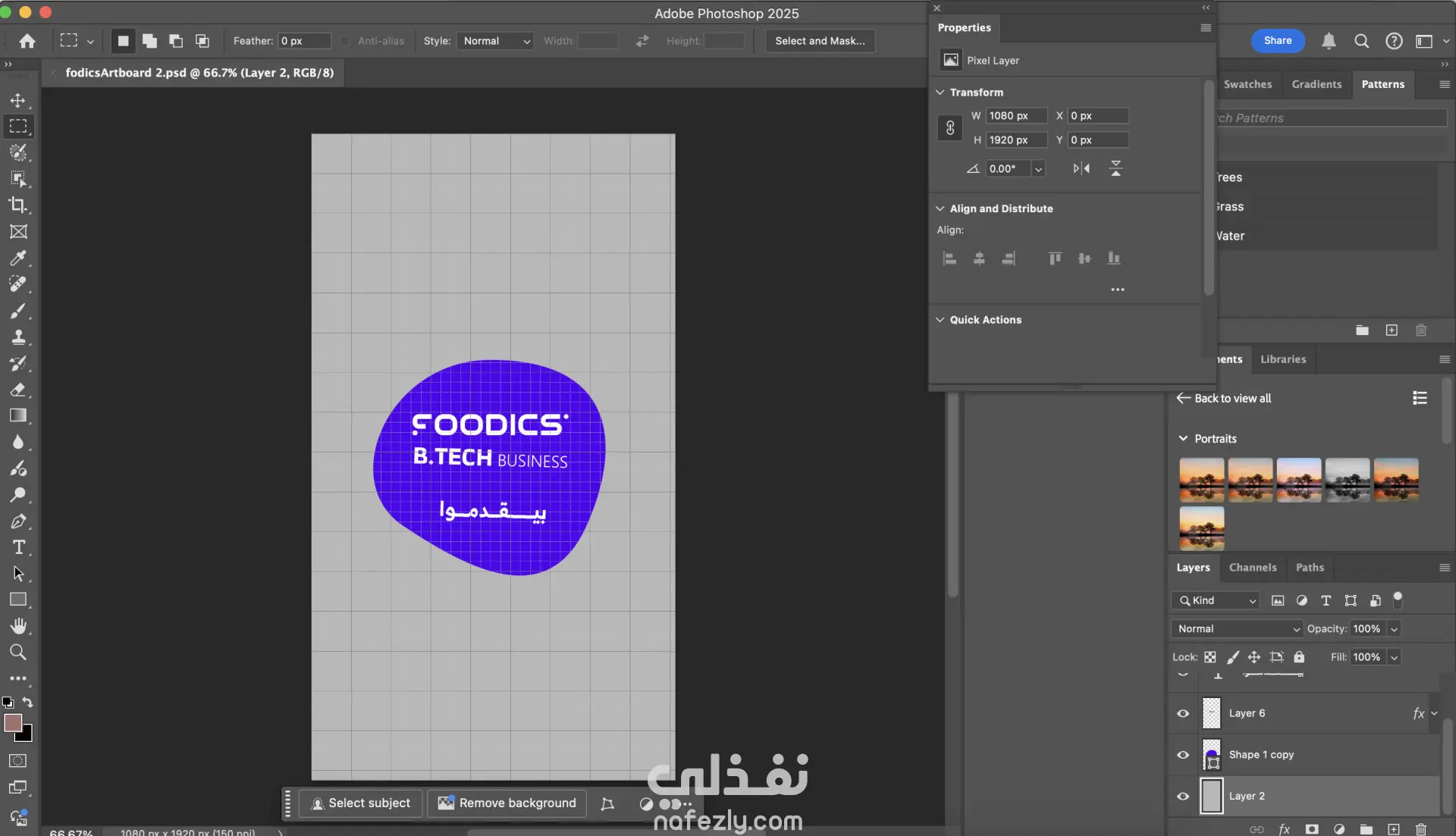This screenshot has width=1456, height=836.
Task: Select the Hand tool
Action: [x=18, y=626]
